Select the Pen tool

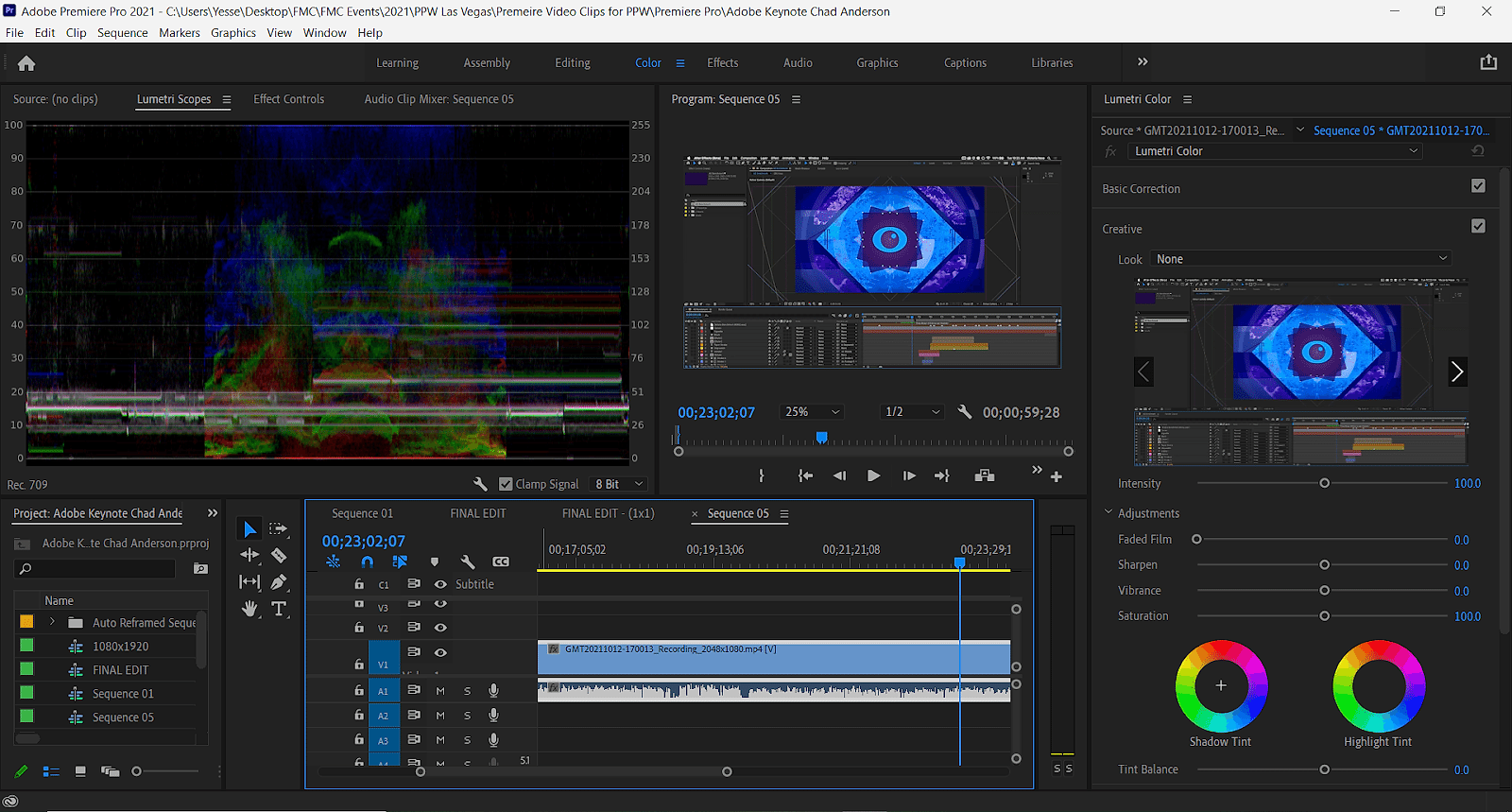[x=279, y=582]
